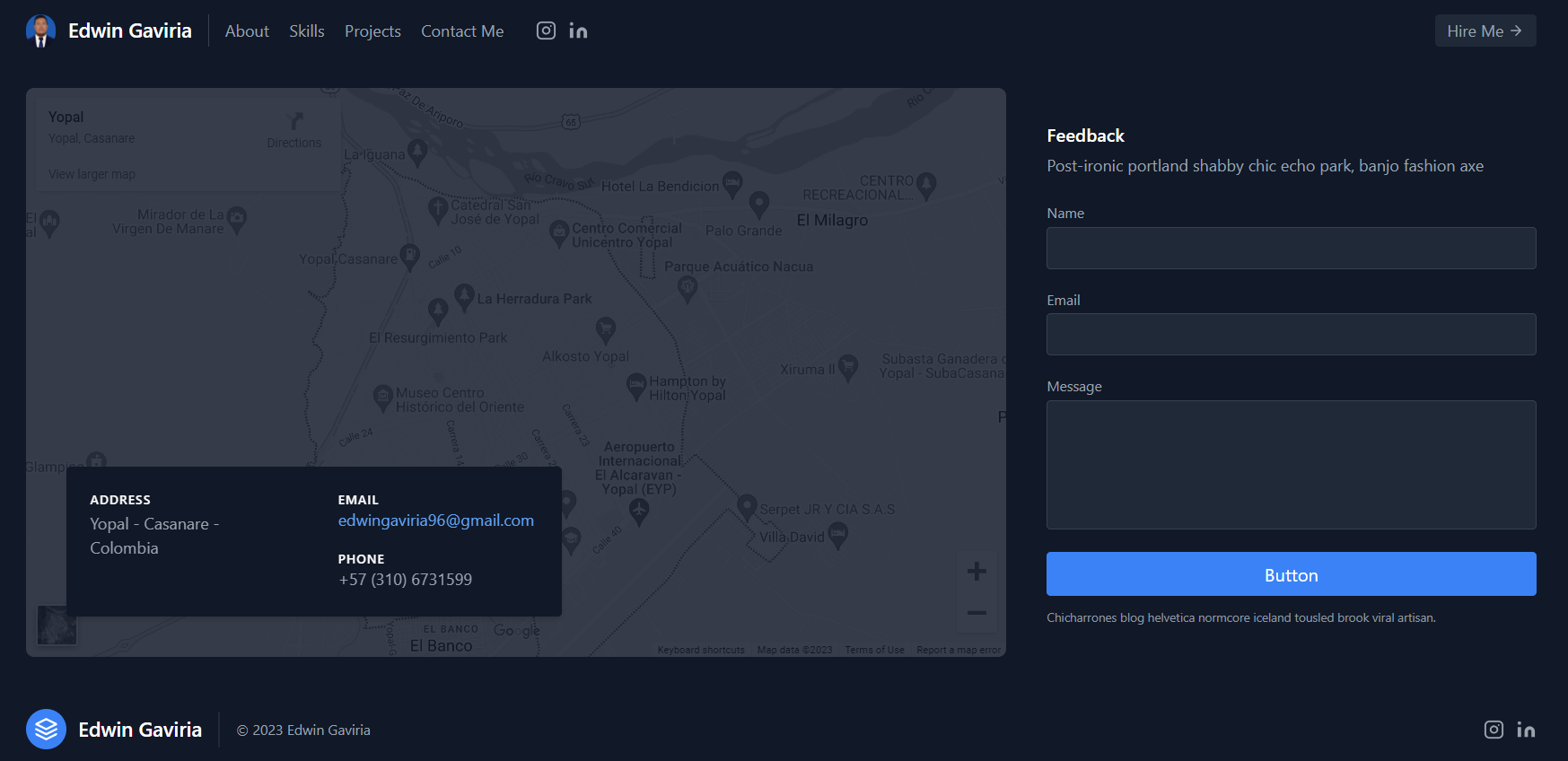Viewport: 1568px width, 761px height.
Task: Switch map to satellite thumbnail view
Action: pos(57,625)
